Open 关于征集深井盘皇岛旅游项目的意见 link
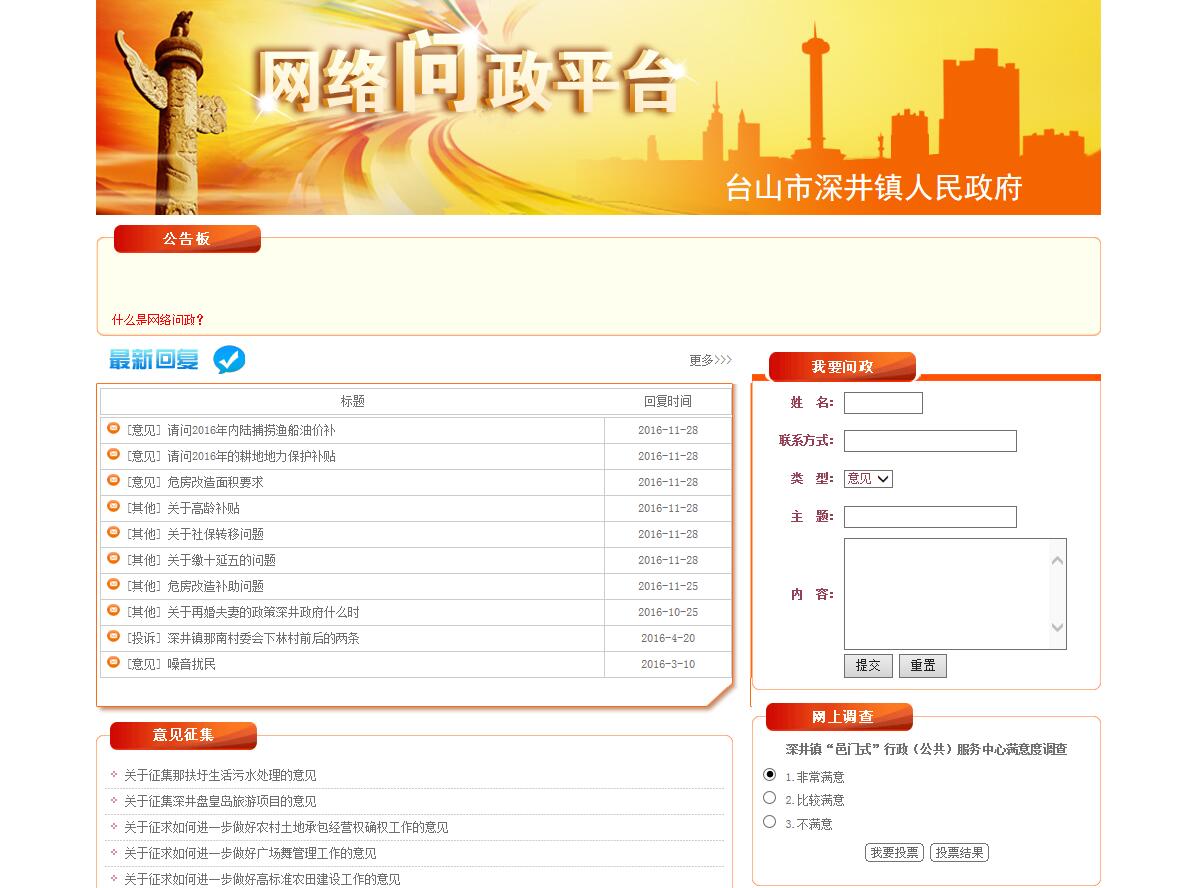Viewport: 1189px width, 888px height. [220, 801]
